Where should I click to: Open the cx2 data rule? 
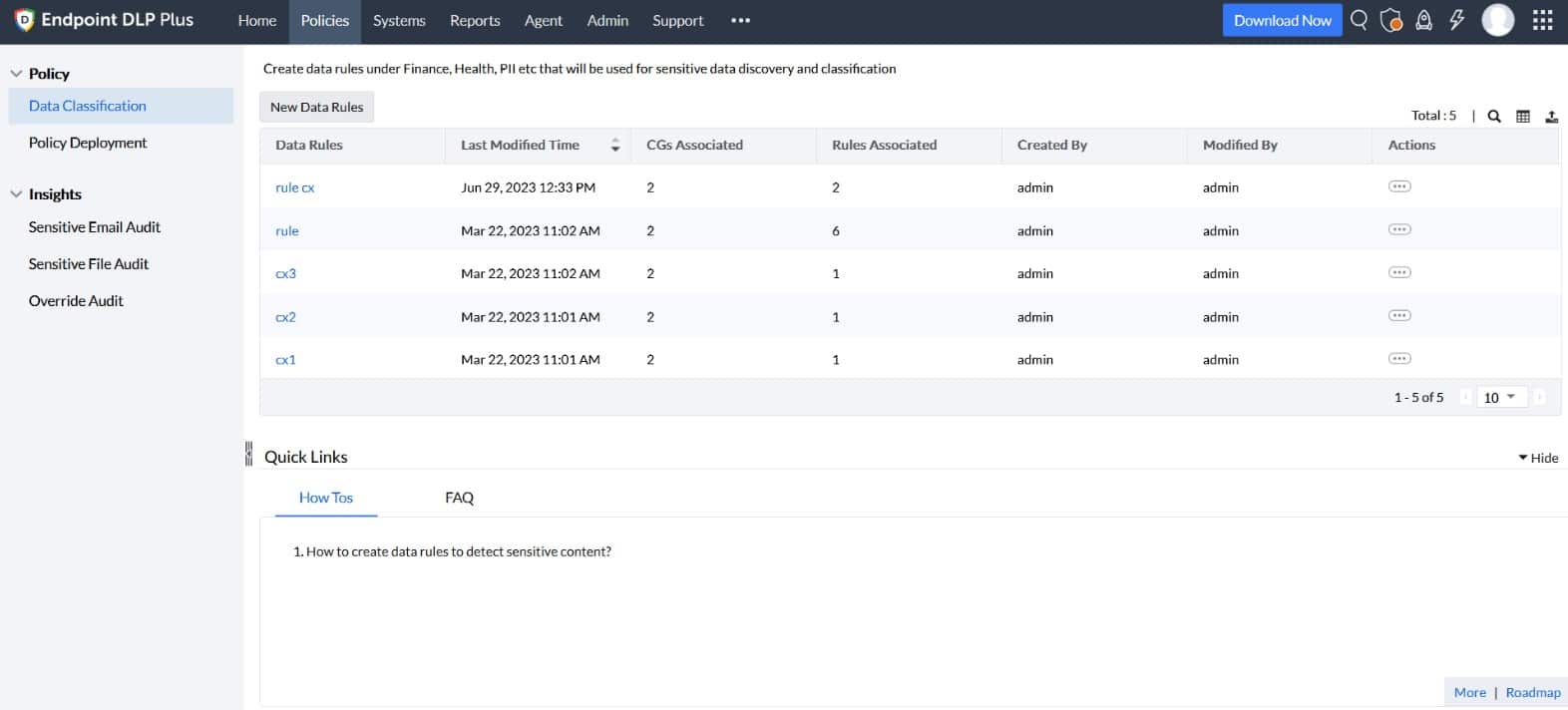285,317
